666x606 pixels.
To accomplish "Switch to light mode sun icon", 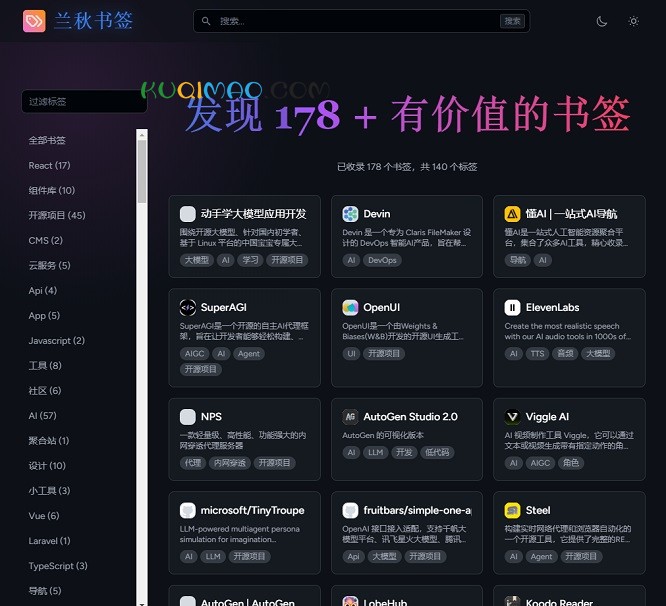I will coord(633,21).
